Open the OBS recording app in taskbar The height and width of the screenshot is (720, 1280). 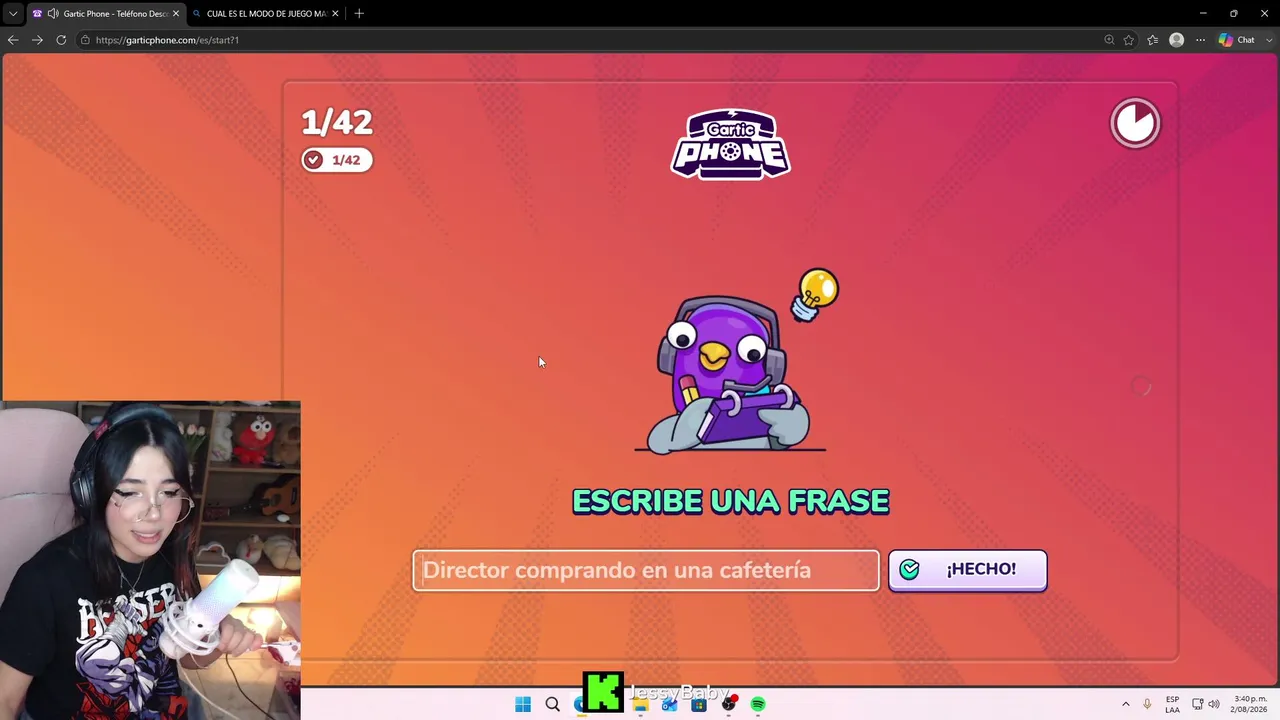[x=728, y=704]
